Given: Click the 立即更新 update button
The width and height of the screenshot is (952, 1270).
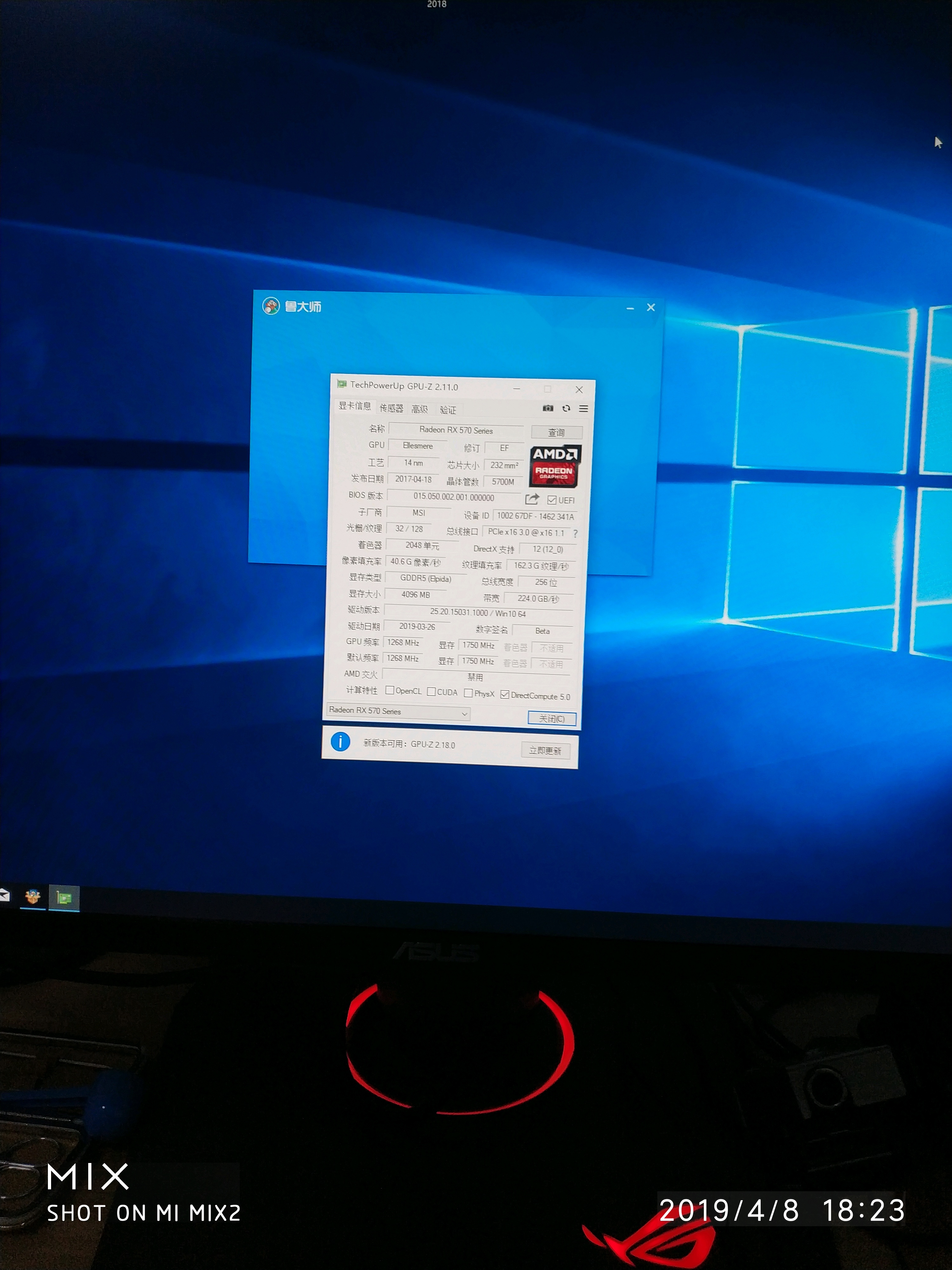Looking at the screenshot, I should click(545, 750).
